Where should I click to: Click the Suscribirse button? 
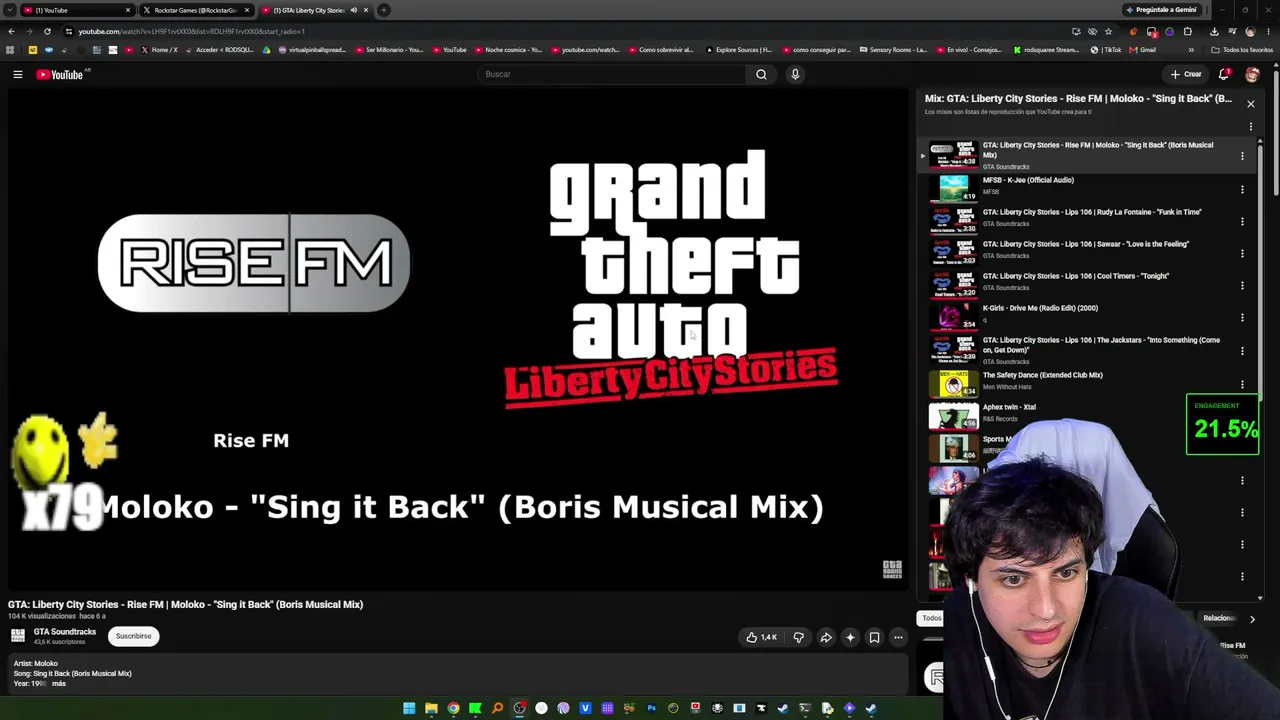coord(133,636)
